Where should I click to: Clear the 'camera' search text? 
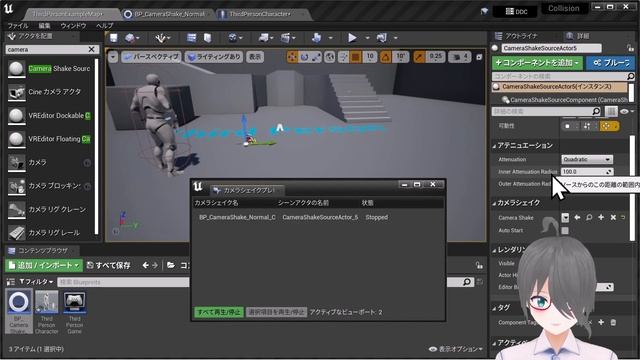[x=91, y=49]
